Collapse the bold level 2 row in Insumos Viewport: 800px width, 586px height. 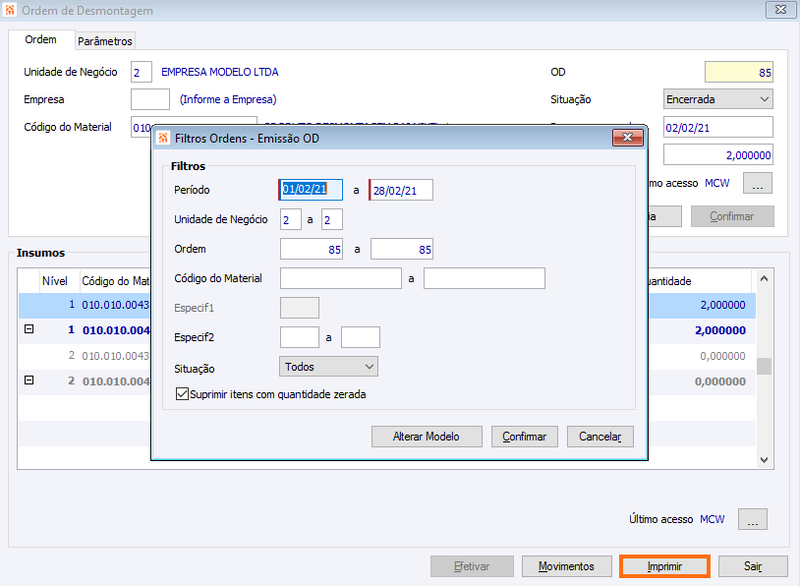(x=29, y=380)
